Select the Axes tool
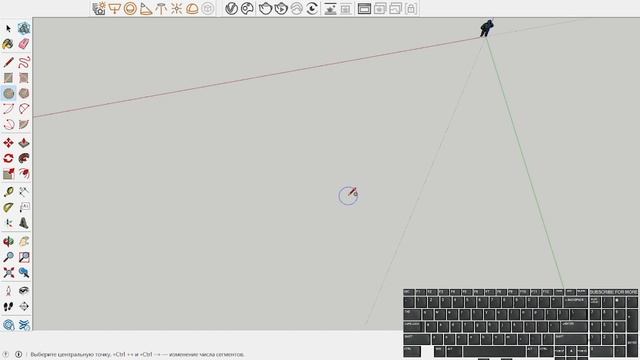This screenshot has height=360, width=640. [x=9, y=223]
